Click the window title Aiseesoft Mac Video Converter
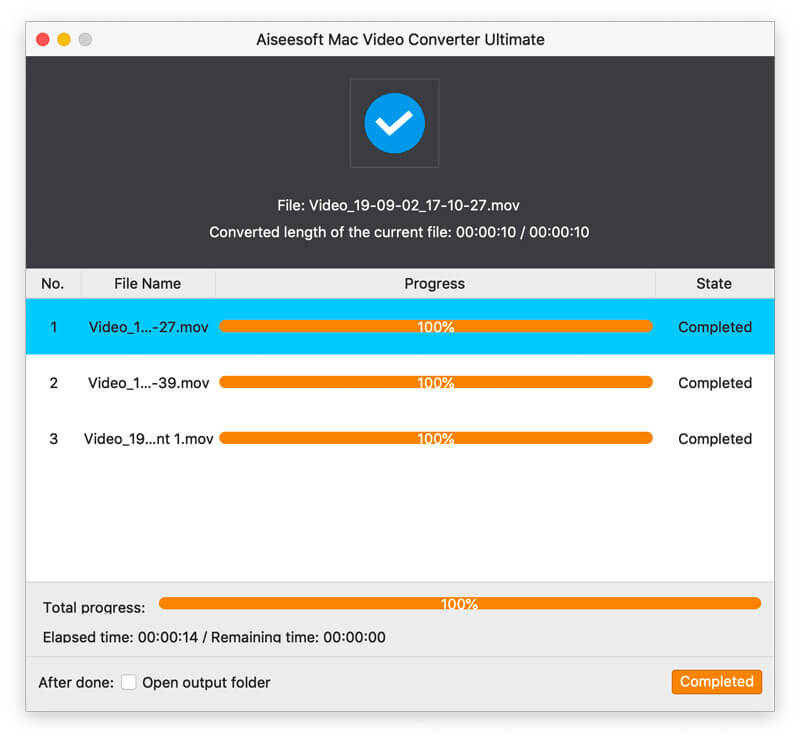 pos(400,39)
